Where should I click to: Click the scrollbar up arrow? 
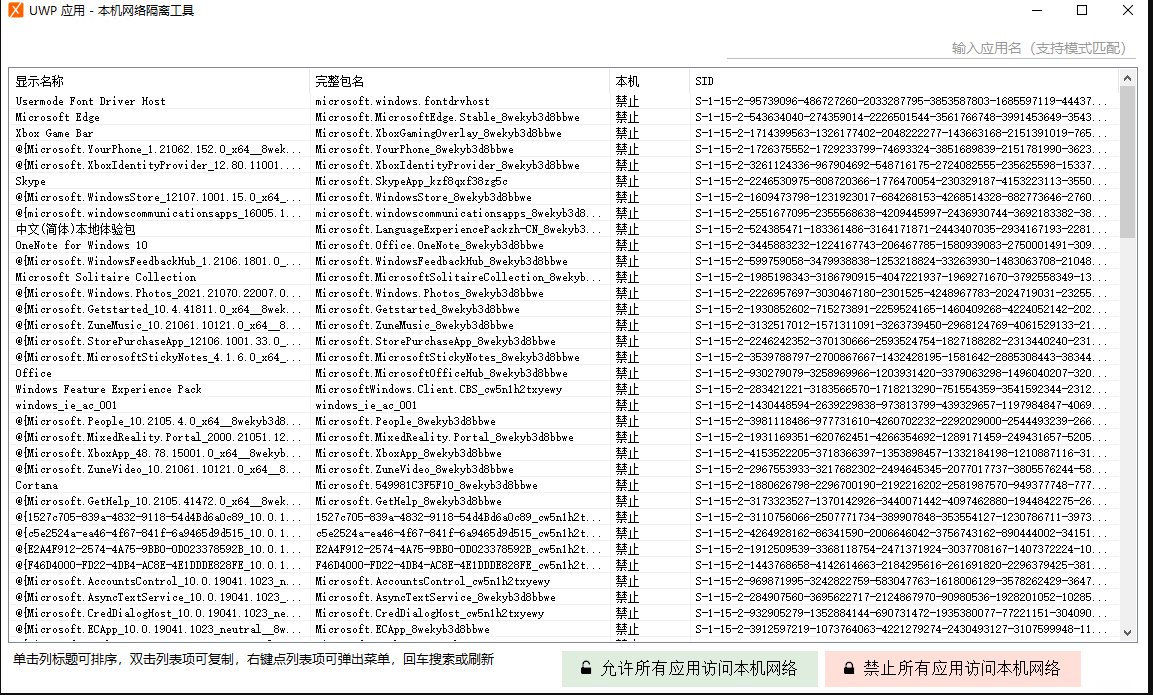coord(1127,77)
